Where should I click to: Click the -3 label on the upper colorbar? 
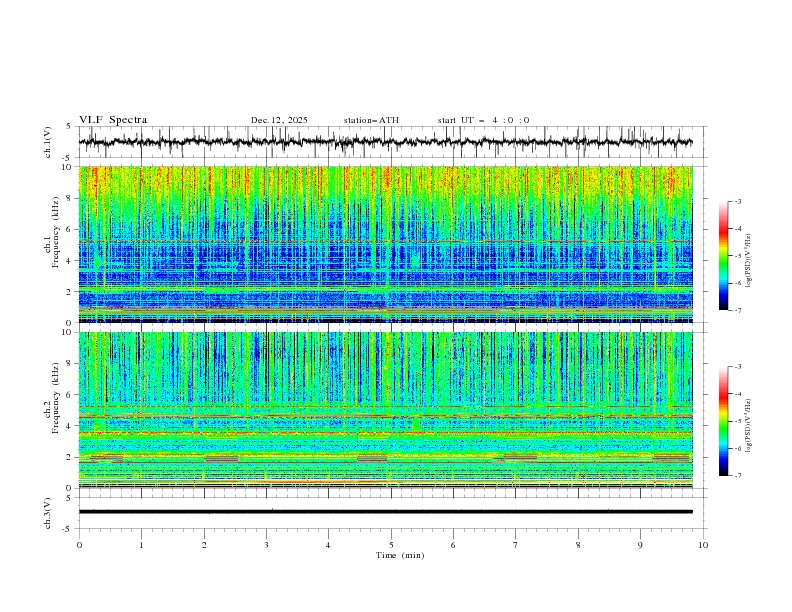point(737,201)
